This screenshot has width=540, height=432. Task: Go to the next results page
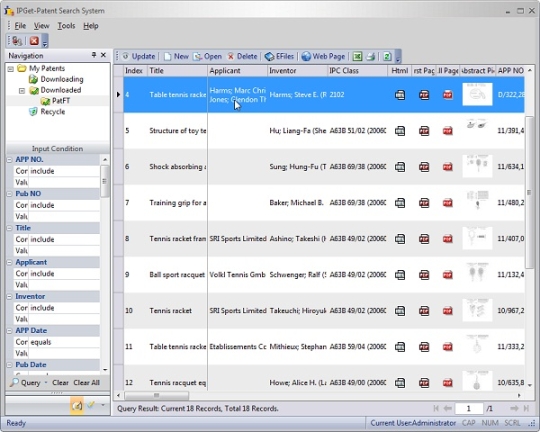tap(514, 409)
